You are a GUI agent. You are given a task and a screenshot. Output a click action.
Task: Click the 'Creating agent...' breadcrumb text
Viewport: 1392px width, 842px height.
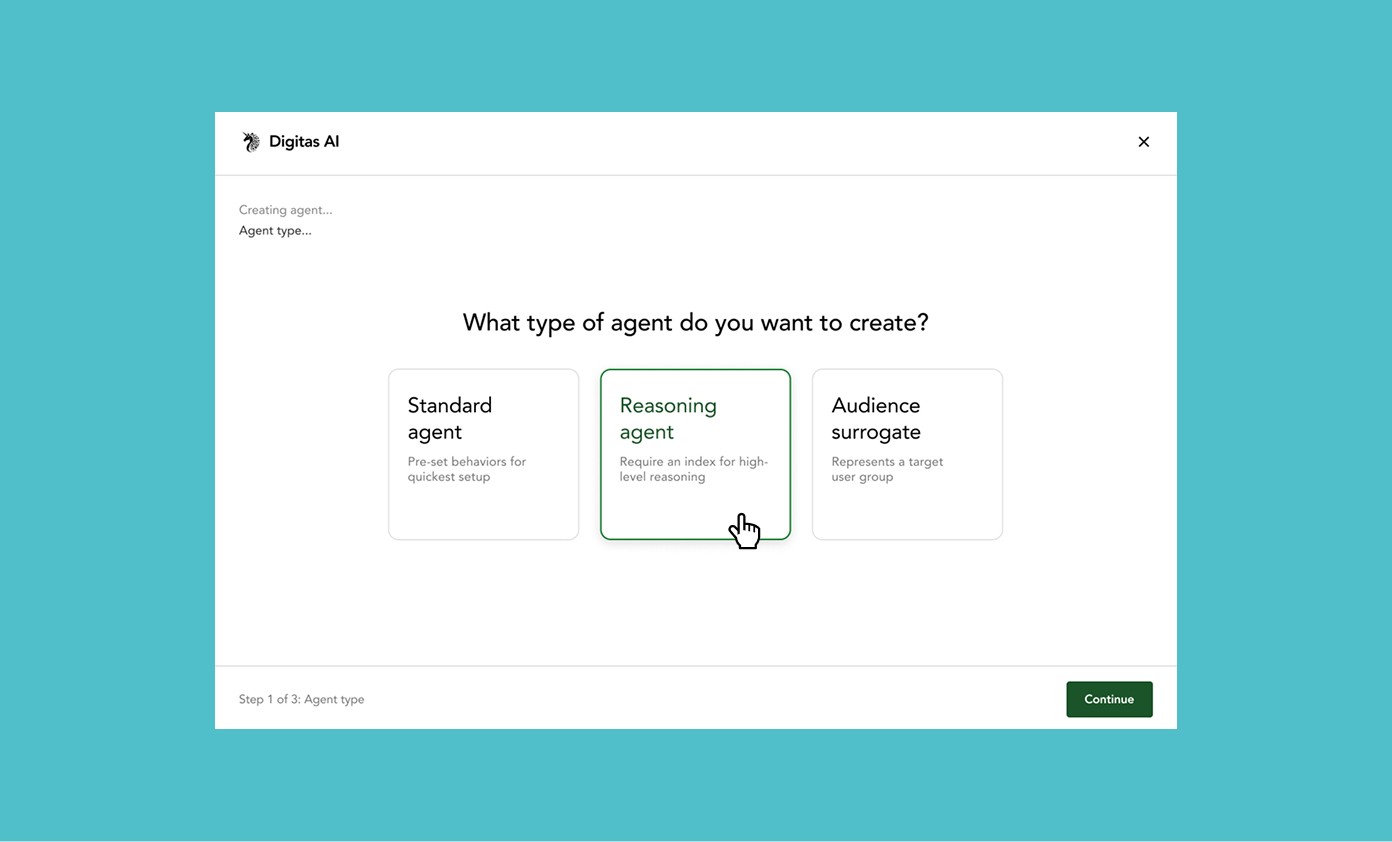[285, 210]
